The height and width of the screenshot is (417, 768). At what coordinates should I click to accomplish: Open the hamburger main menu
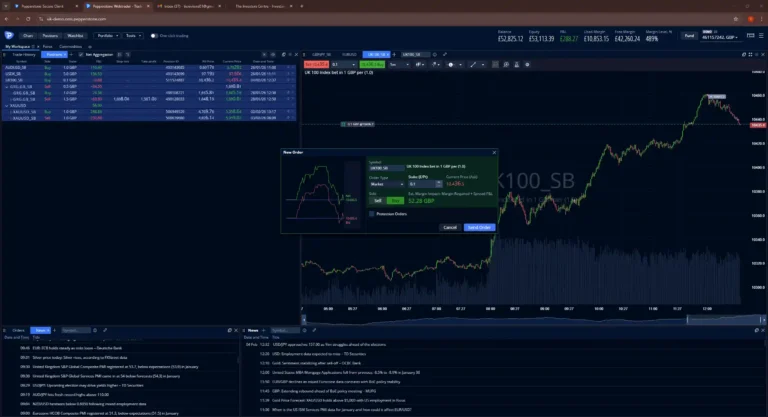tap(761, 35)
